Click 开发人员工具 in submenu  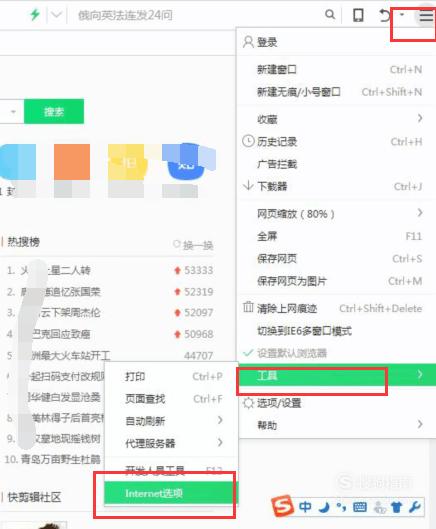coord(171,470)
